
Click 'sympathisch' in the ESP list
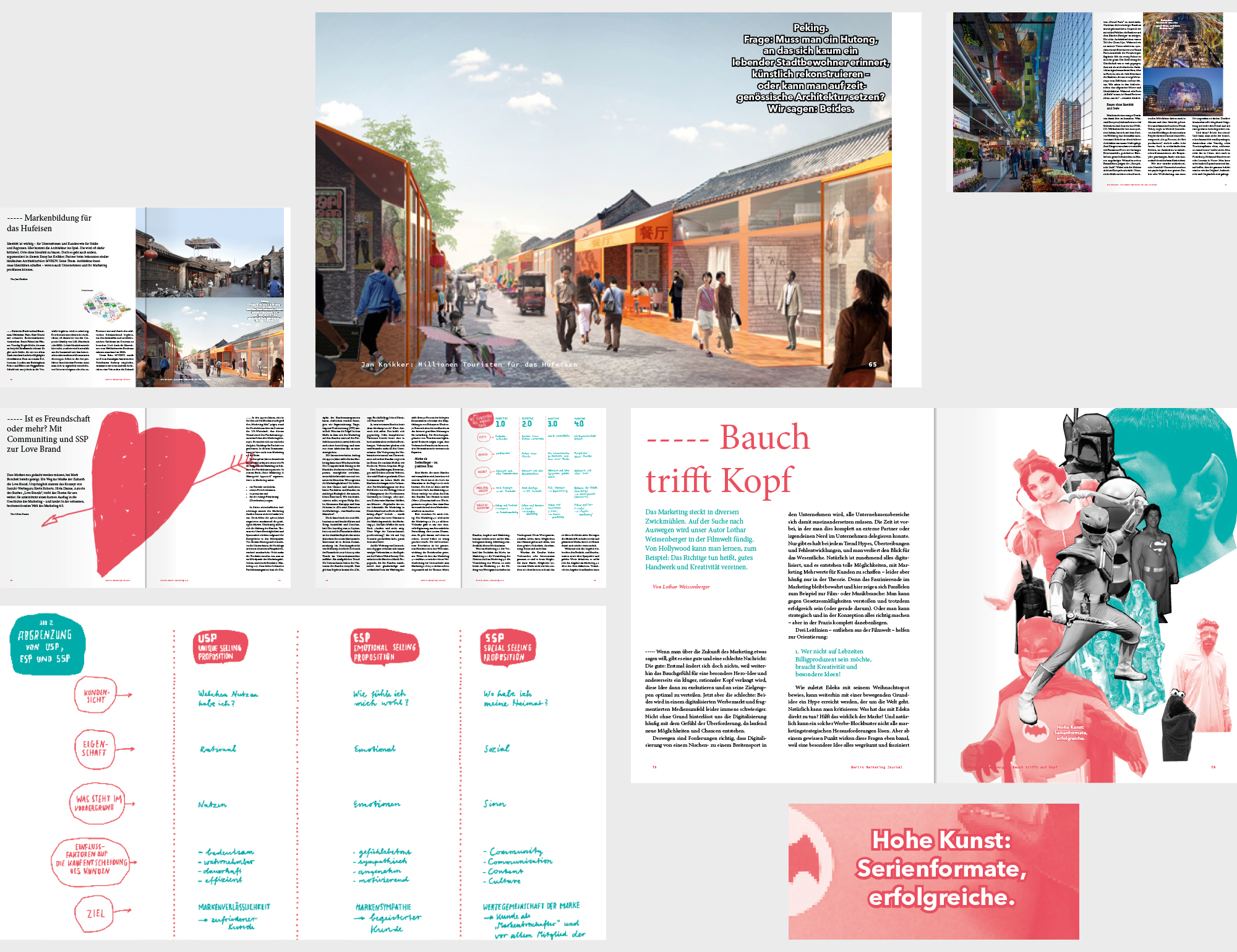pos(382,861)
